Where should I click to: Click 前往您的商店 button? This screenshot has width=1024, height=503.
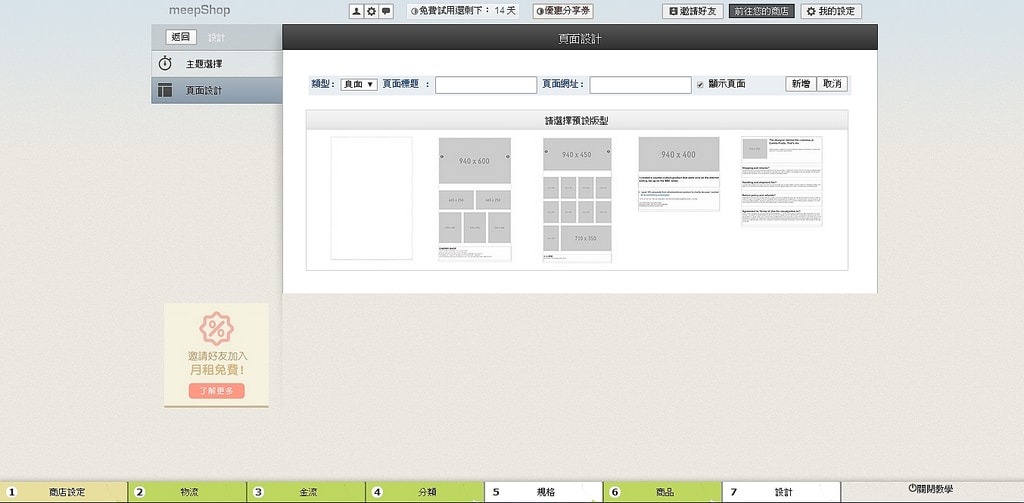(x=762, y=11)
